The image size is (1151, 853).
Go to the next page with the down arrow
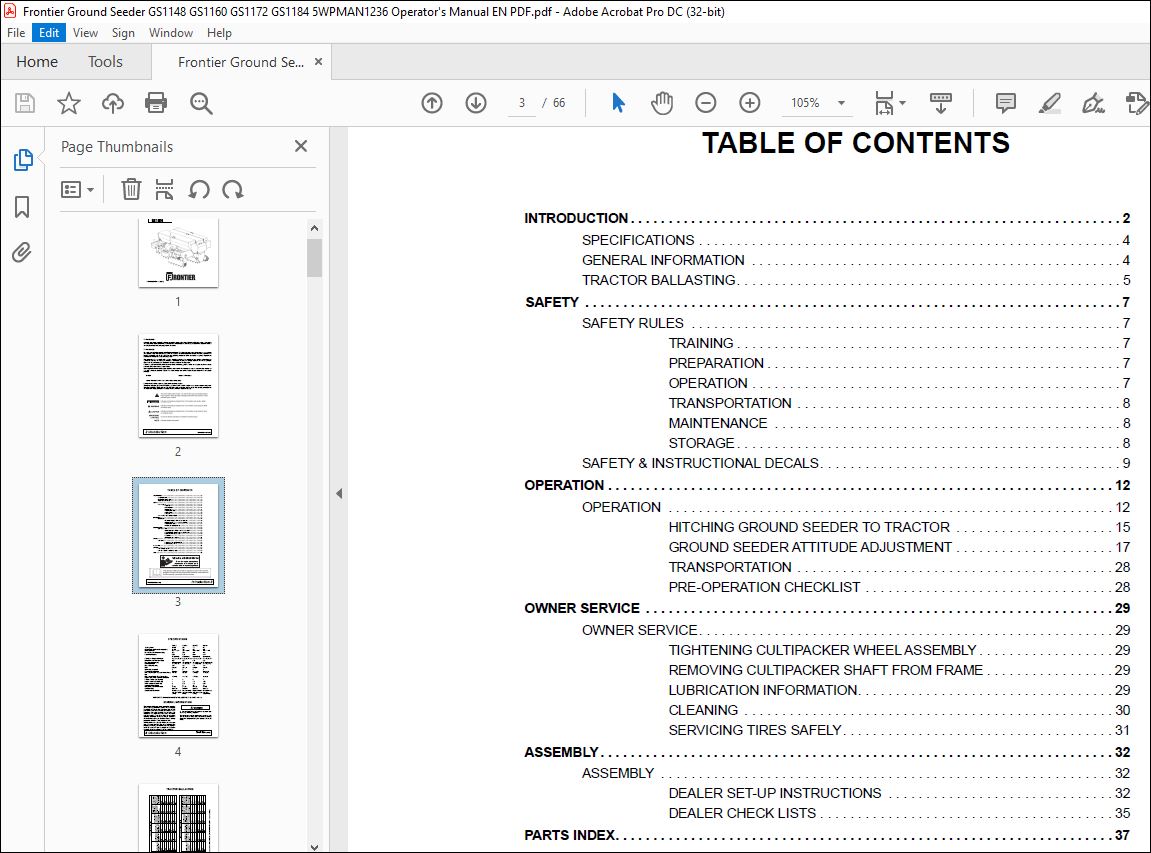click(476, 103)
